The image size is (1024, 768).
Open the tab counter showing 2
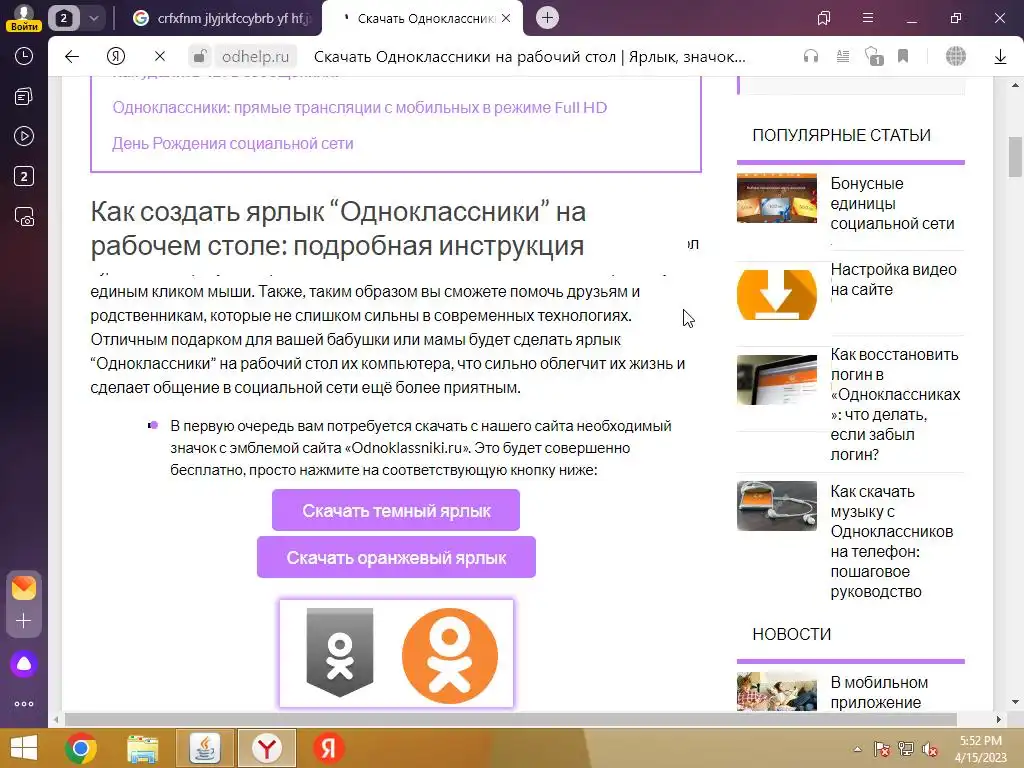[x=63, y=18]
